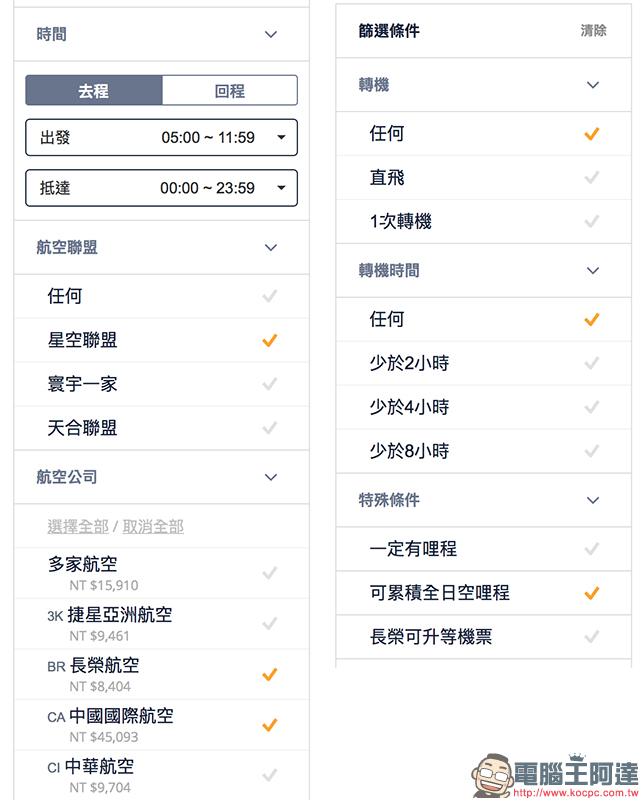Screen dimensions: 642x800
Task: Click the 取消全部 link
Action: click(153, 527)
